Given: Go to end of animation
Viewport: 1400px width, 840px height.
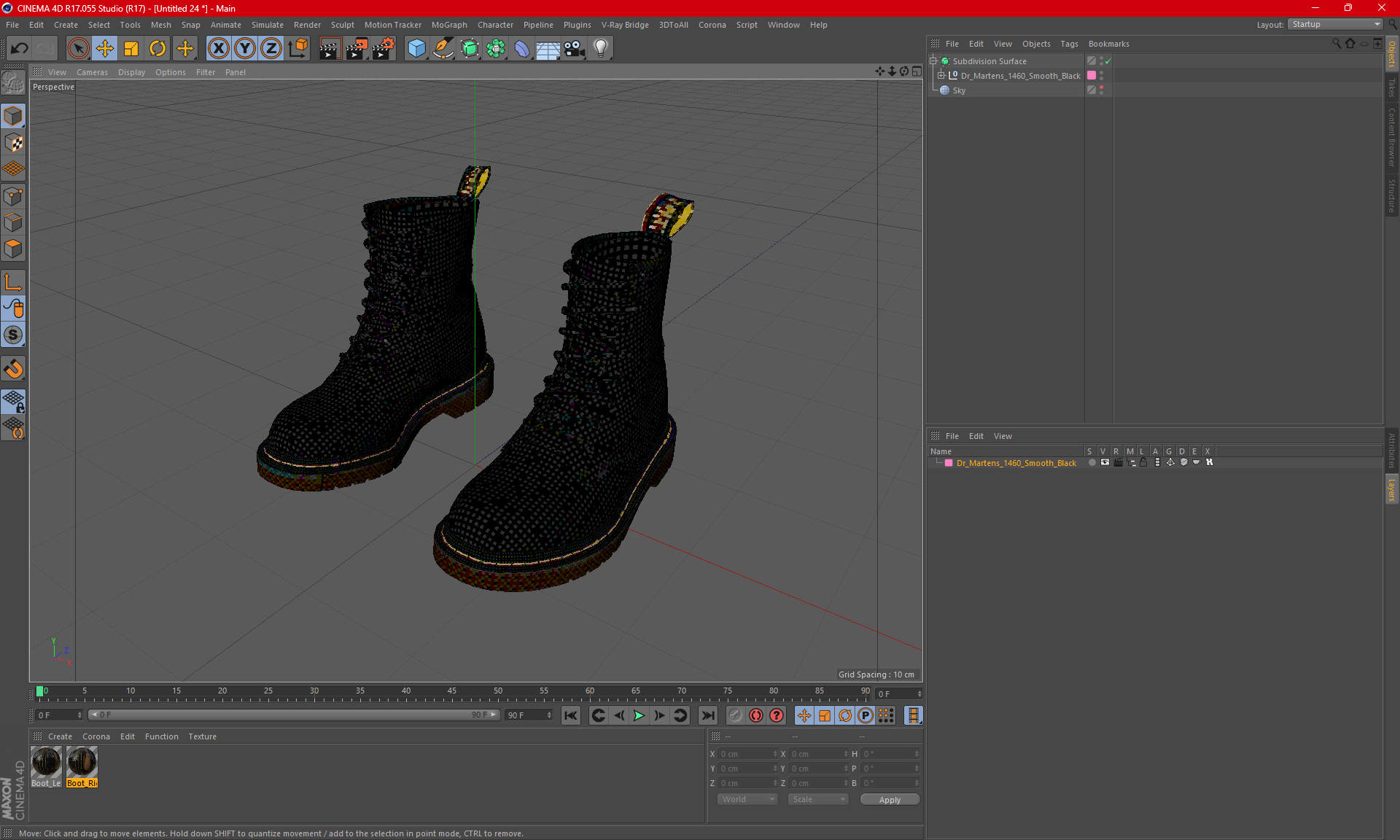Looking at the screenshot, I should [707, 715].
